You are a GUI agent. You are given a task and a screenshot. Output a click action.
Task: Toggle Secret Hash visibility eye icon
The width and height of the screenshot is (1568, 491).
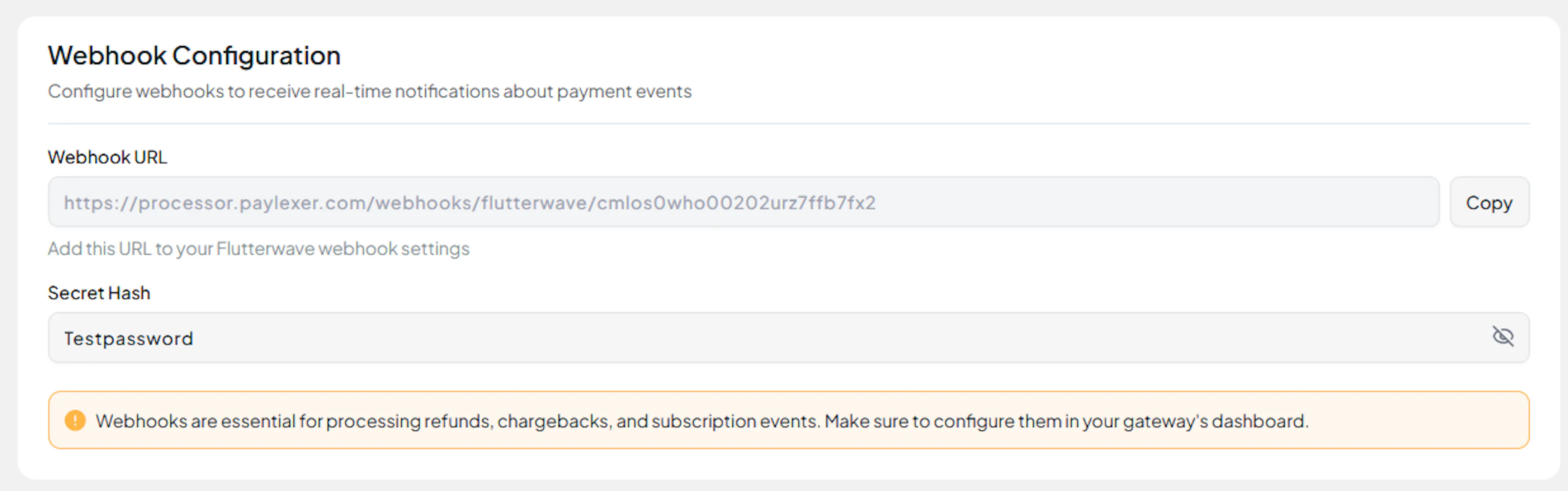(x=1502, y=336)
